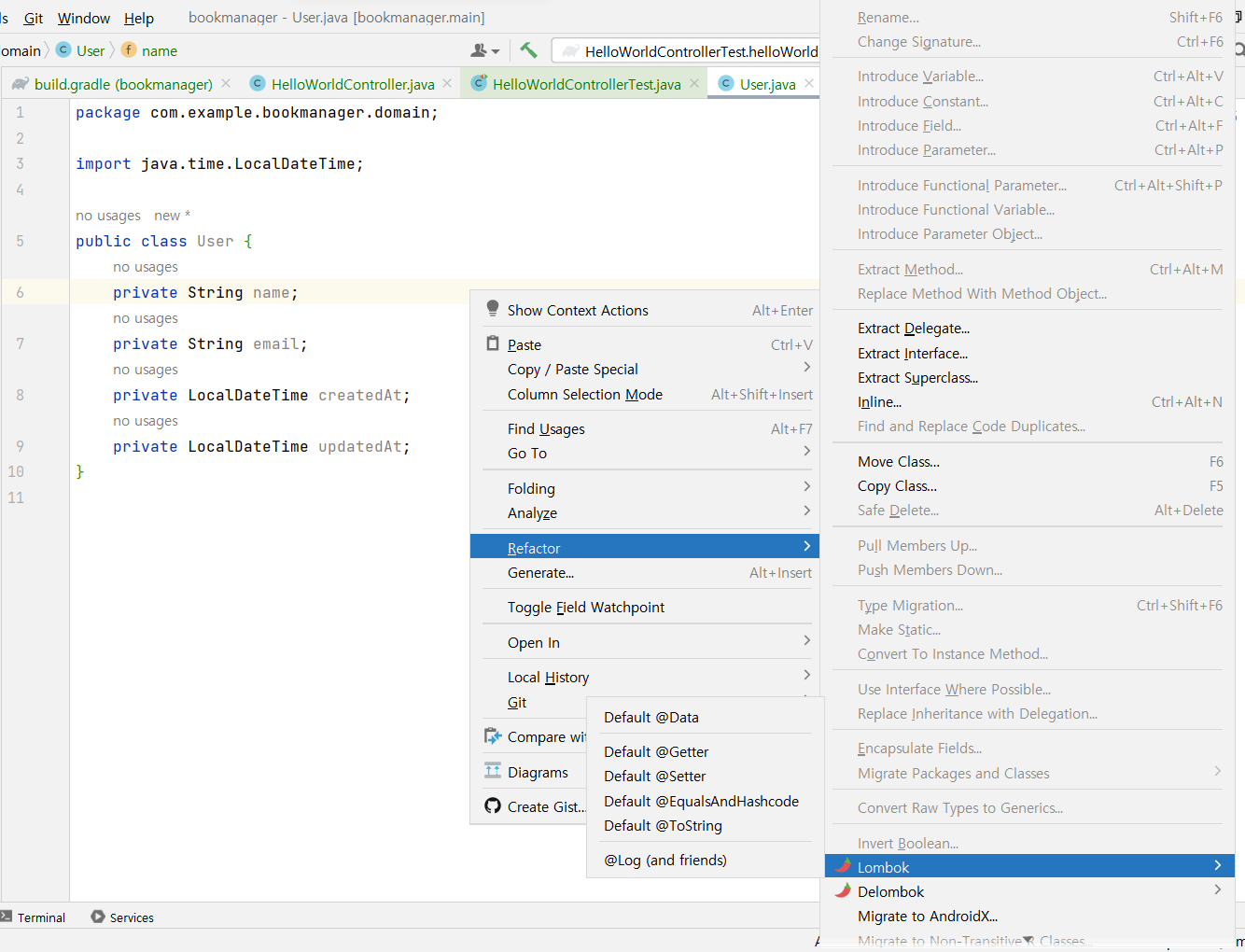Screen dimensions: 1245x952
Task: Select Extract Superclass...
Action: click(x=1029, y=377)
